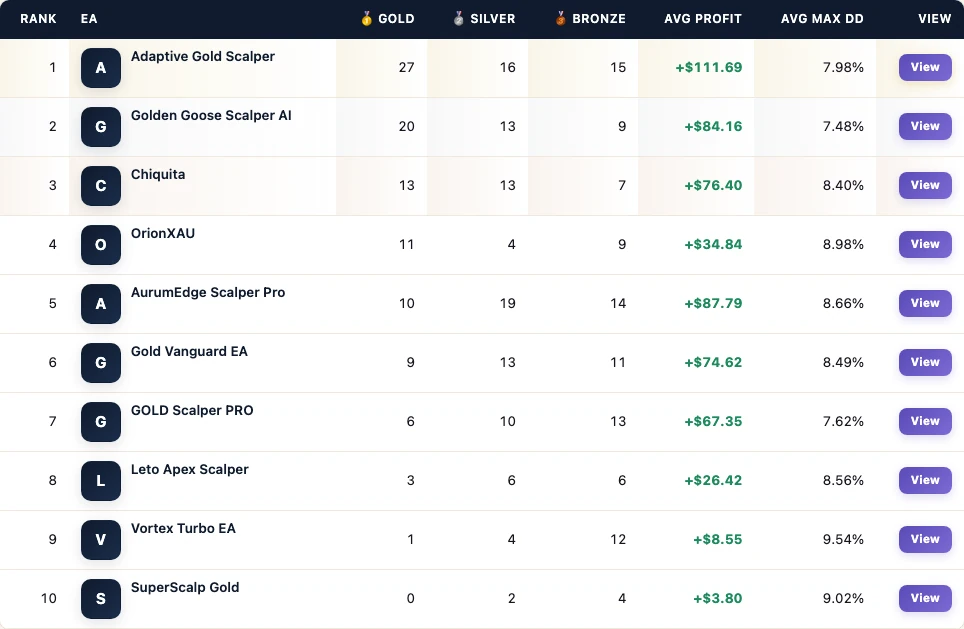Click rank number 10 for SuperScalp Gold
The width and height of the screenshot is (964, 629).
pyautogui.click(x=49, y=599)
